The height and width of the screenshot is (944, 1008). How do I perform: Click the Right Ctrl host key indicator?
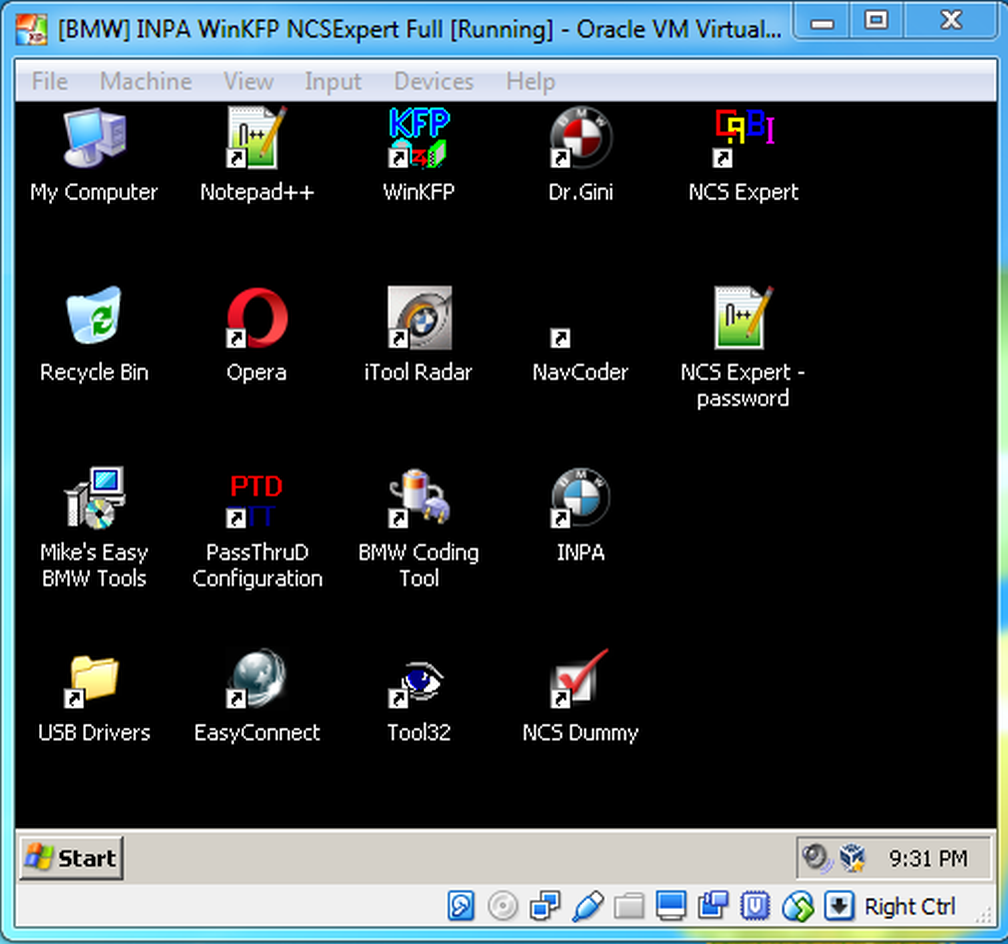click(x=910, y=907)
